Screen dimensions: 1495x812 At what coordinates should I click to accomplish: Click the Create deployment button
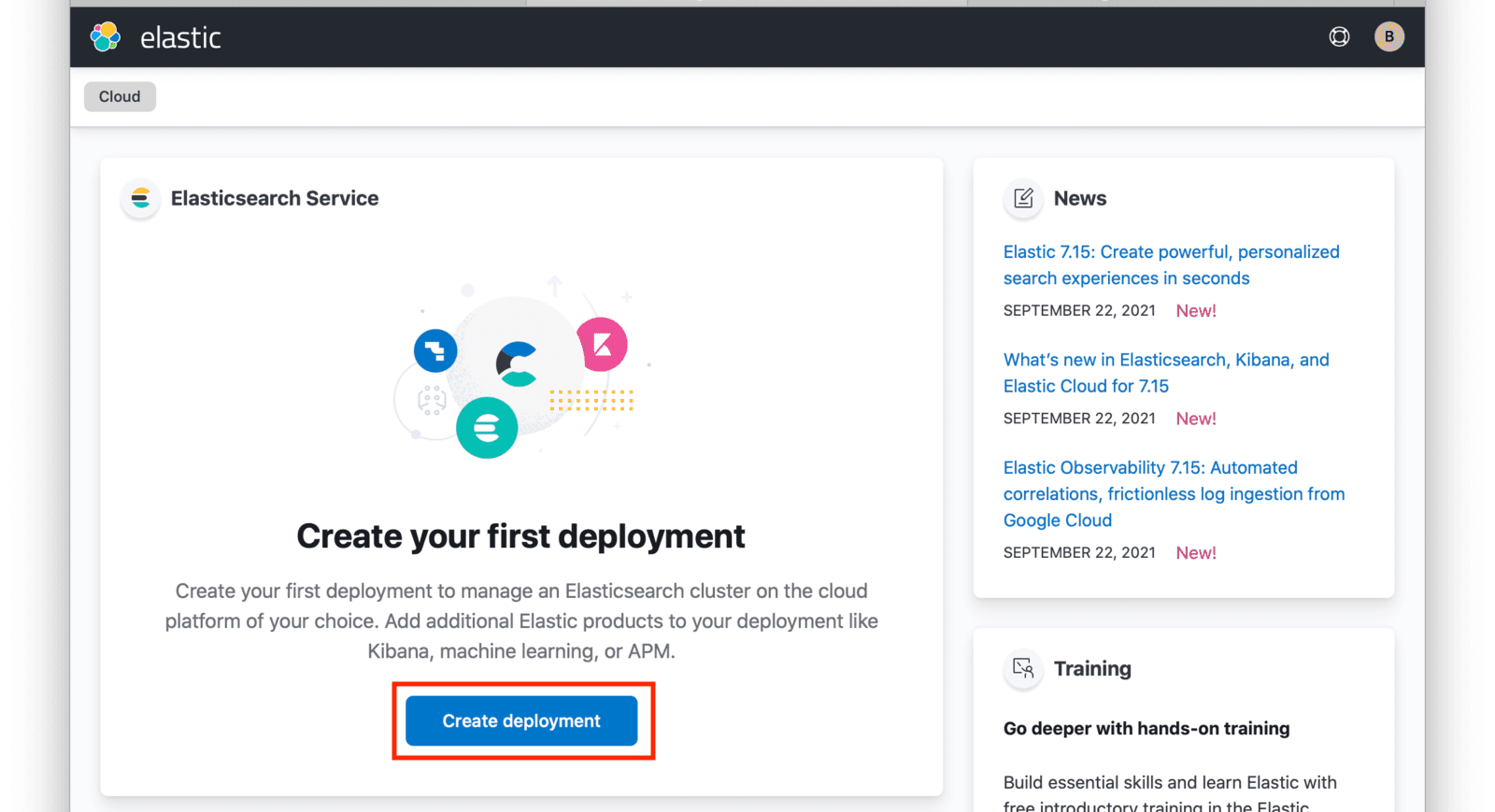(521, 720)
